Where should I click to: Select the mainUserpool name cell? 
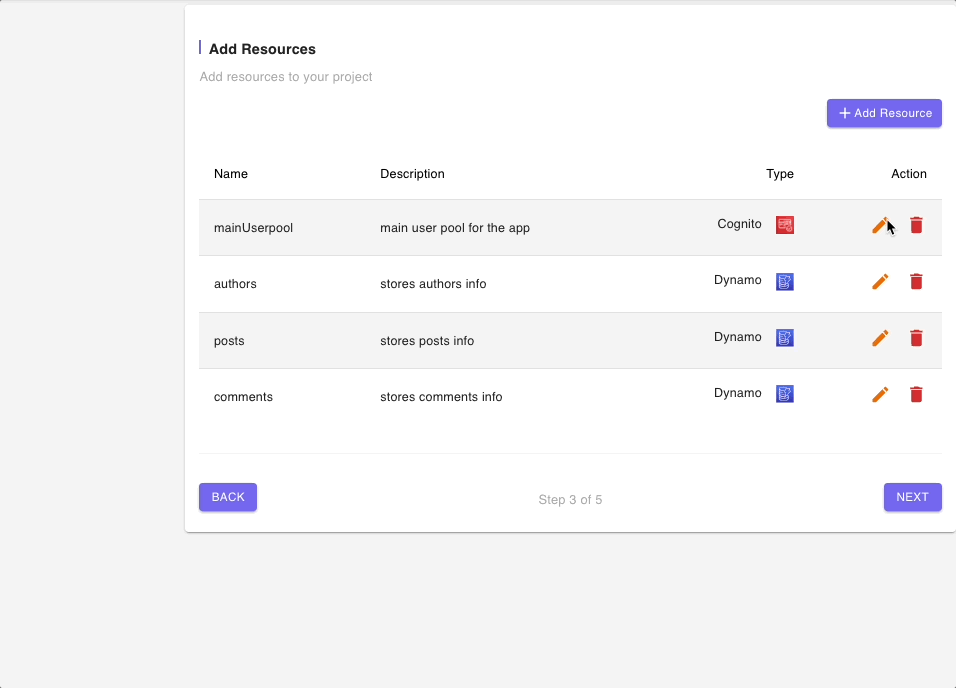point(253,228)
